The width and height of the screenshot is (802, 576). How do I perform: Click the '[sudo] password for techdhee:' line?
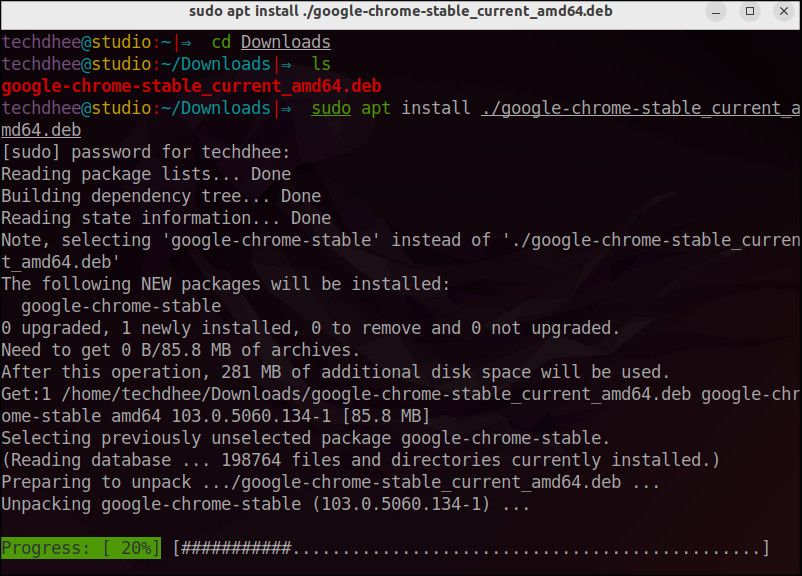146,152
